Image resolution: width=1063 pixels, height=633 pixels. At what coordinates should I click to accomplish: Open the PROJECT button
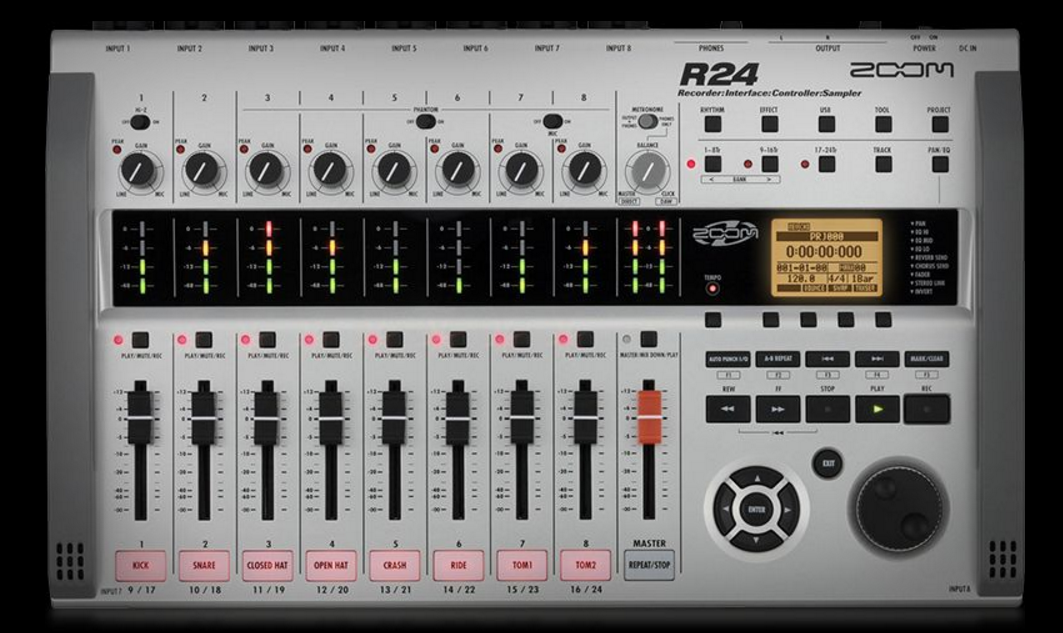click(x=940, y=124)
